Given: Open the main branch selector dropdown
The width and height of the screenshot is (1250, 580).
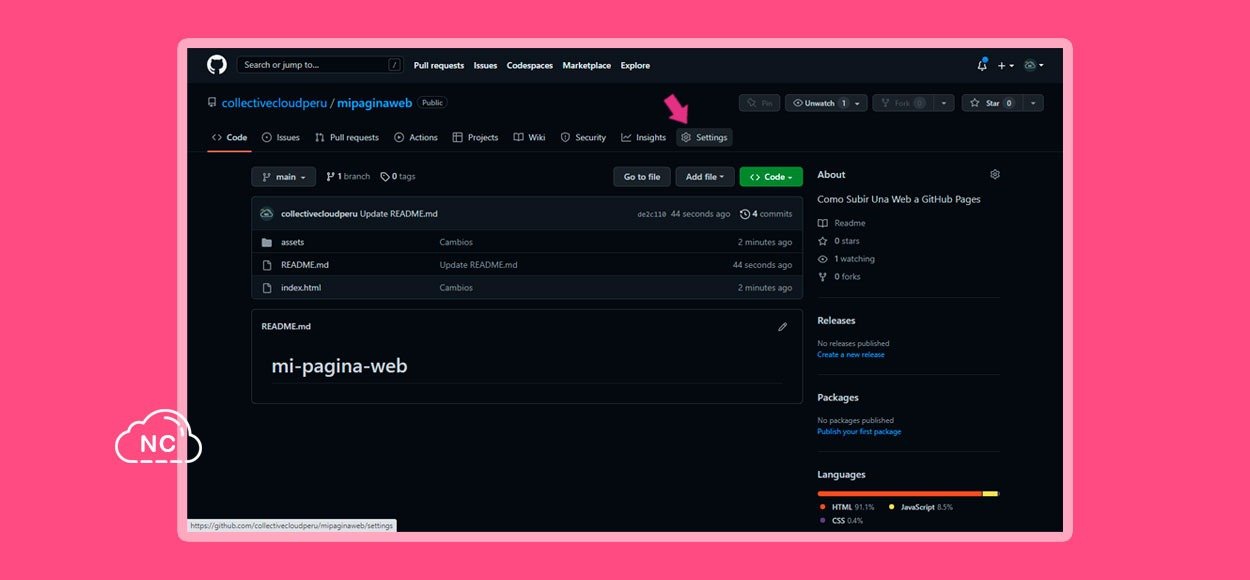Looking at the screenshot, I should point(283,177).
